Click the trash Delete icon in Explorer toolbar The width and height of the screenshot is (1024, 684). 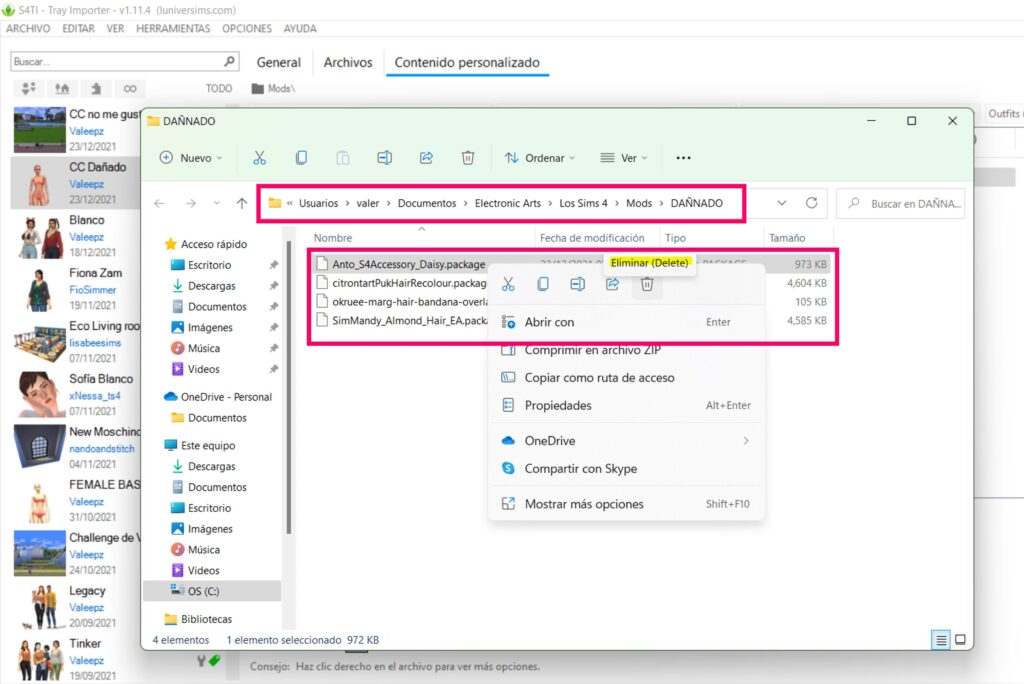468,157
